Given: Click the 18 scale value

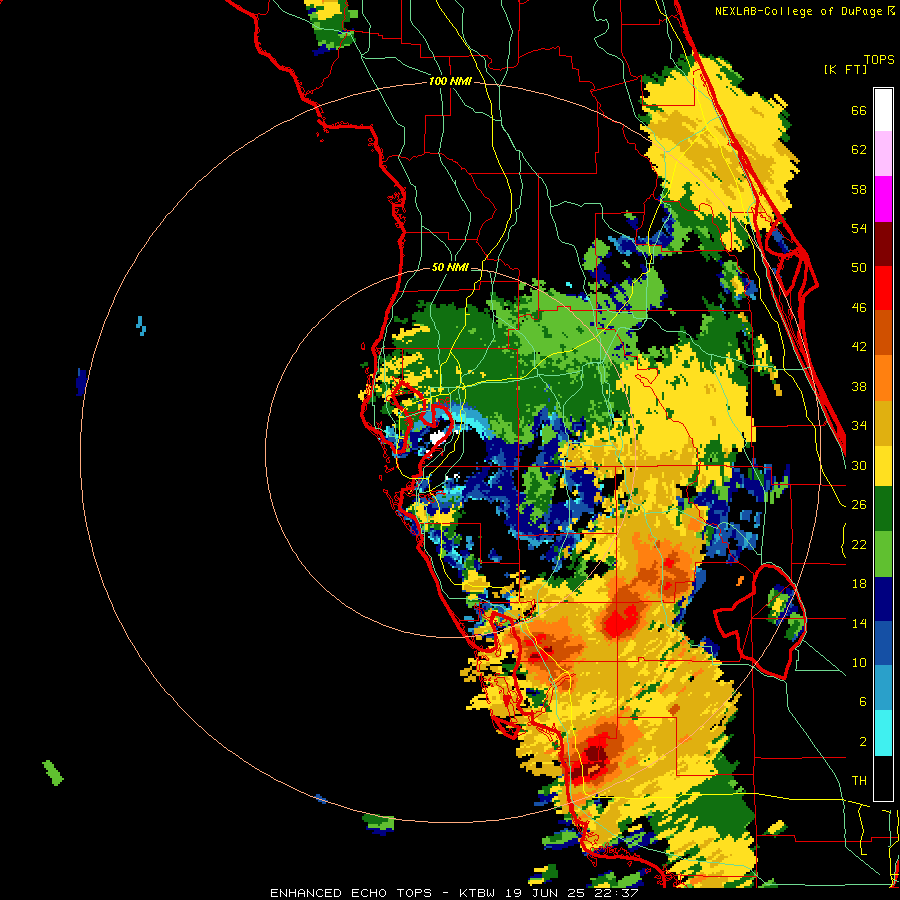Looking at the screenshot, I should point(859,584).
